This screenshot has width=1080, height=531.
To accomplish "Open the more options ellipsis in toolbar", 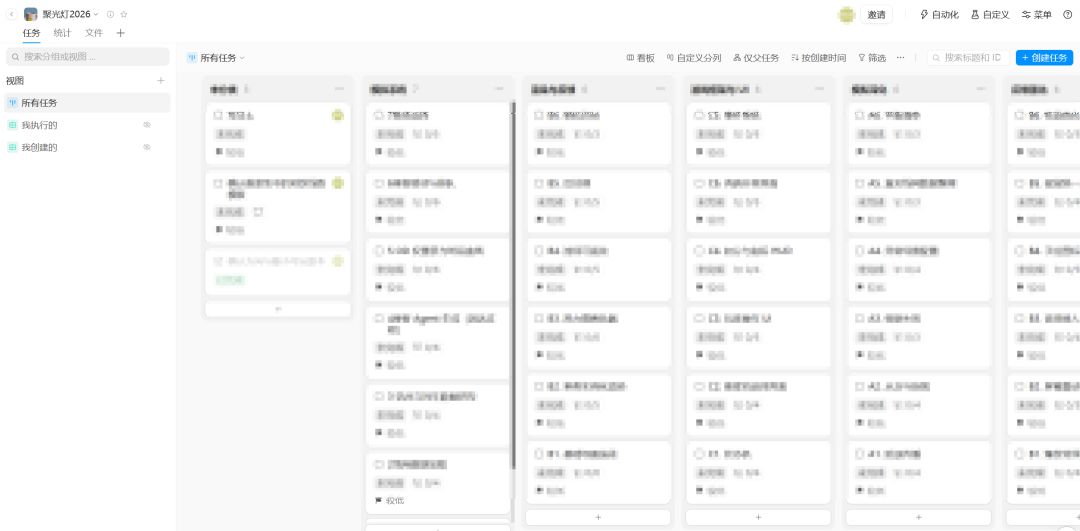I will pos(900,58).
